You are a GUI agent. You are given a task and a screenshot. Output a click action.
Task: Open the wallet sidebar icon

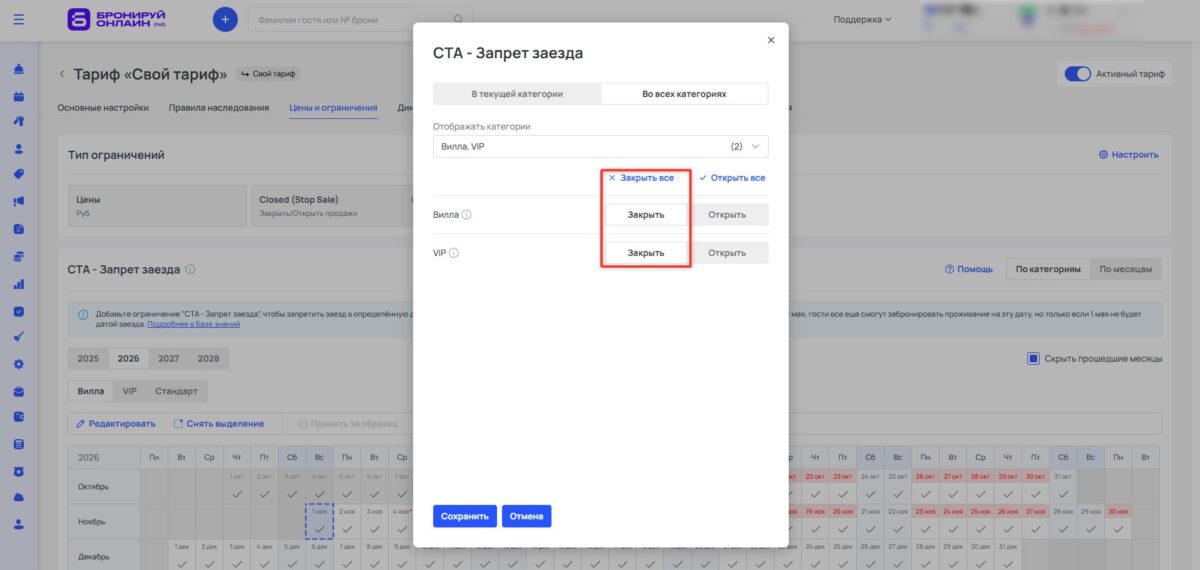coord(19,417)
